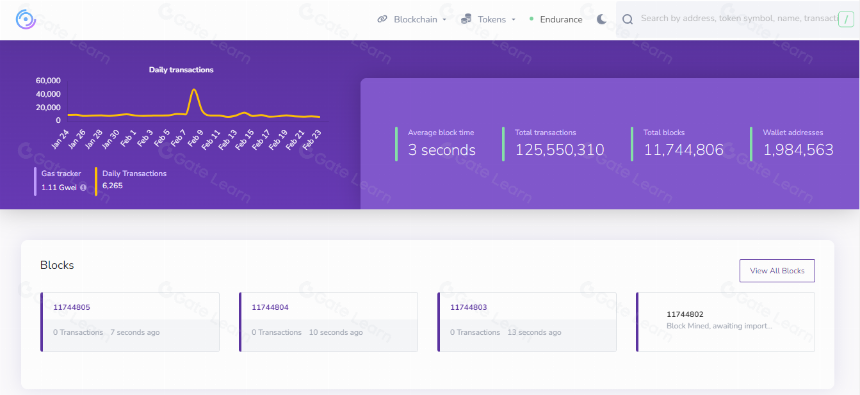Click 0 Transactions in block 11744805 card
Viewport: 860px width, 395px height.
pos(78,332)
